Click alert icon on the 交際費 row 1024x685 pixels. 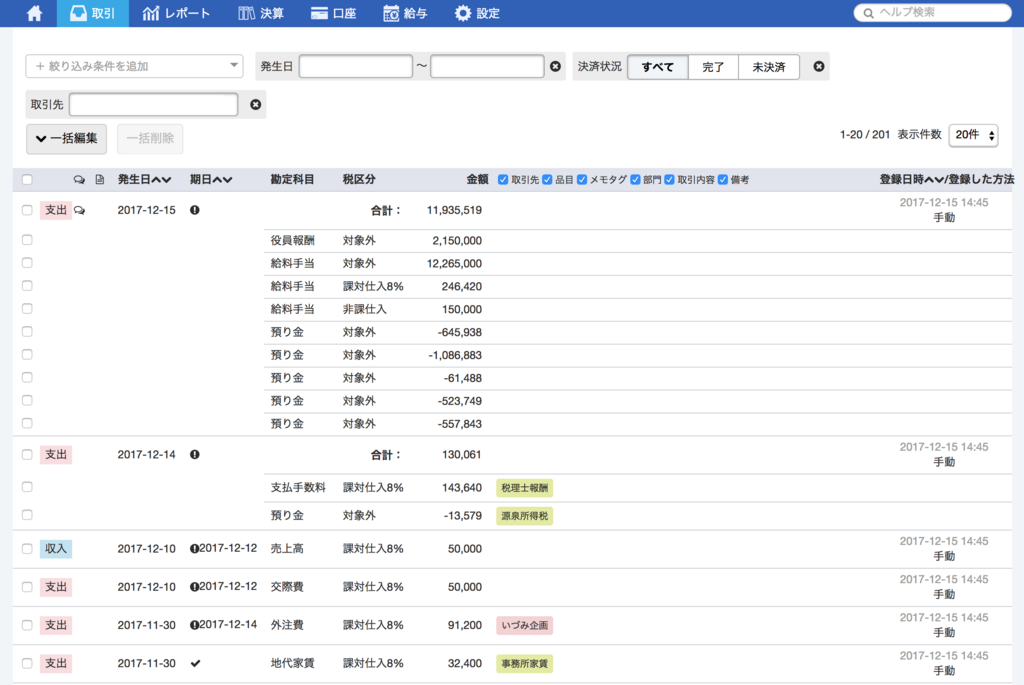(194, 587)
